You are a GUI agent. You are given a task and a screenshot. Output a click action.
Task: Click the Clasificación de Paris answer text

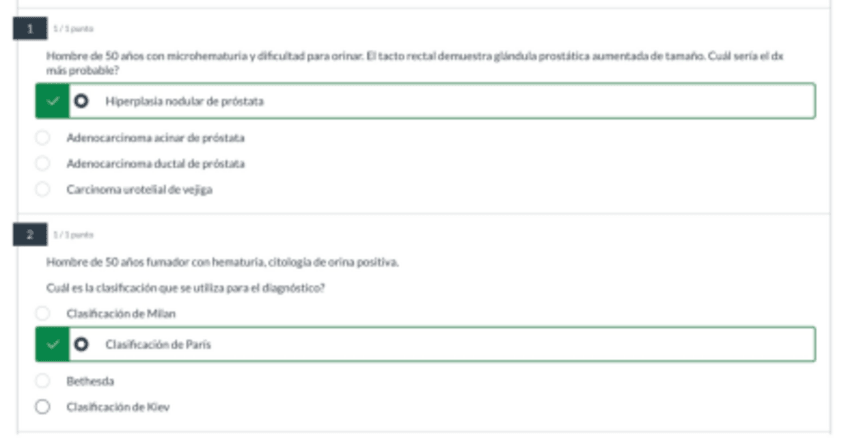(158, 345)
